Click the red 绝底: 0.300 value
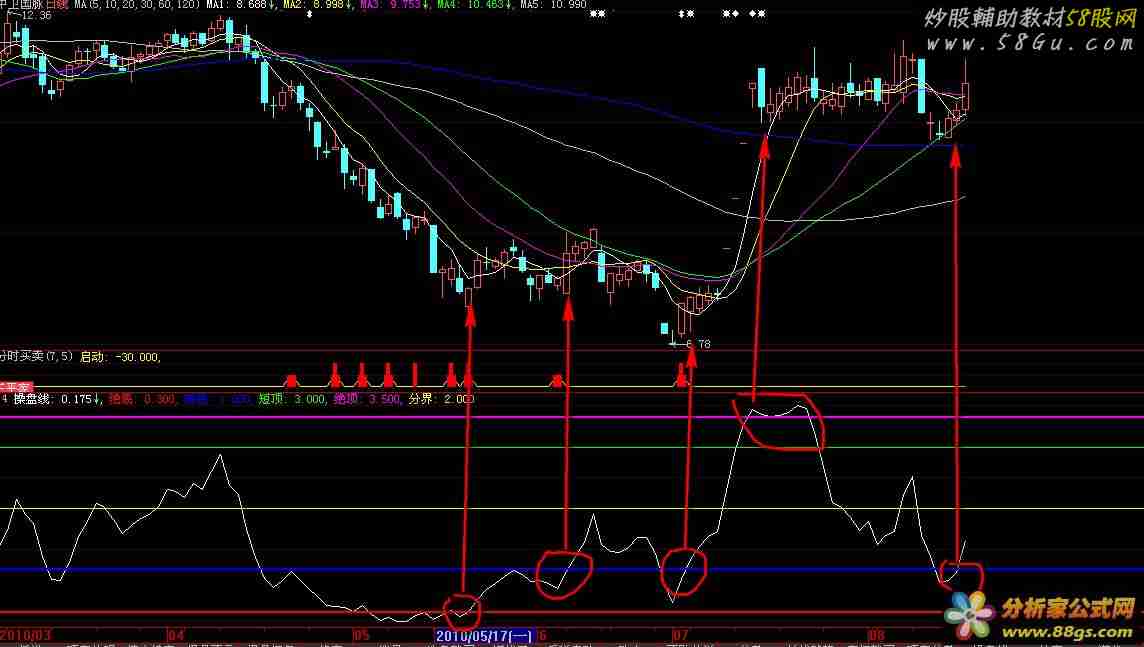Image resolution: width=1144 pixels, height=647 pixels. 142,399
